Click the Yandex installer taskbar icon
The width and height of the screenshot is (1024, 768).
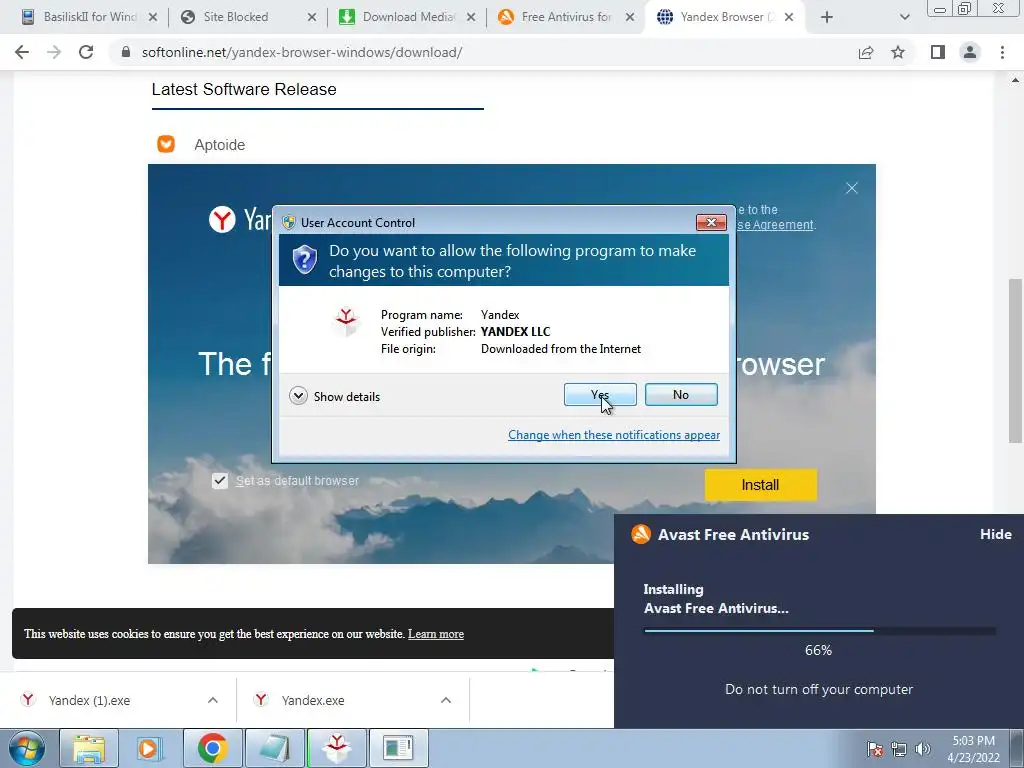point(337,748)
